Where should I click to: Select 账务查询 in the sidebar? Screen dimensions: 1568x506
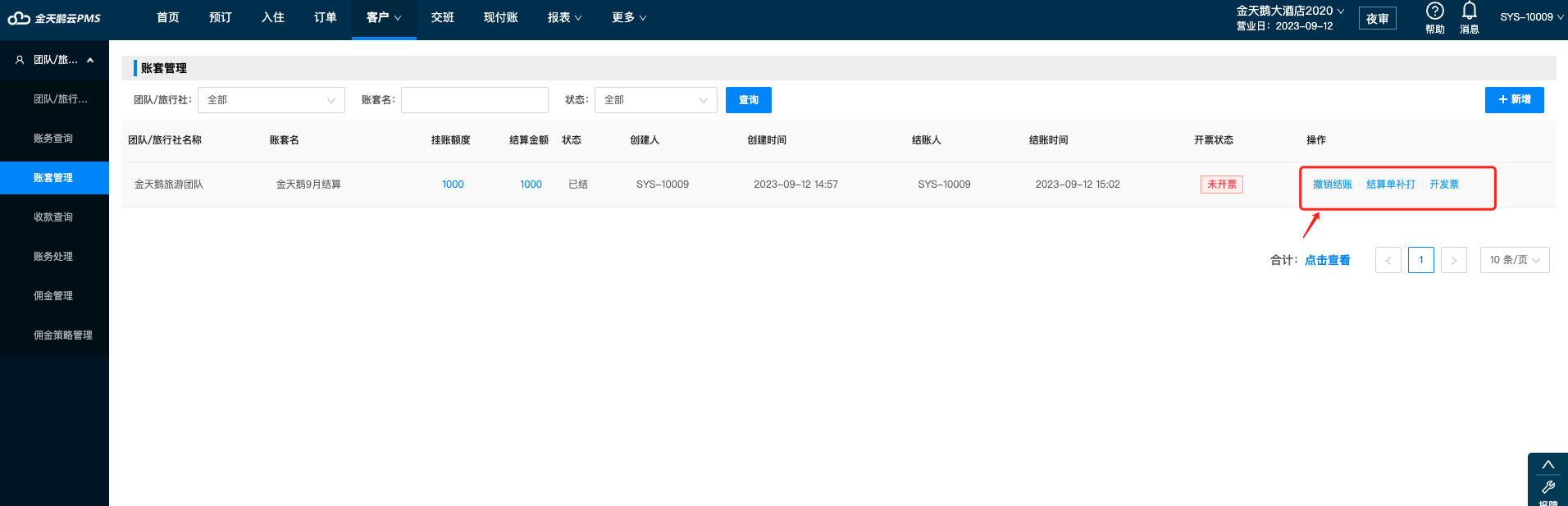54,139
